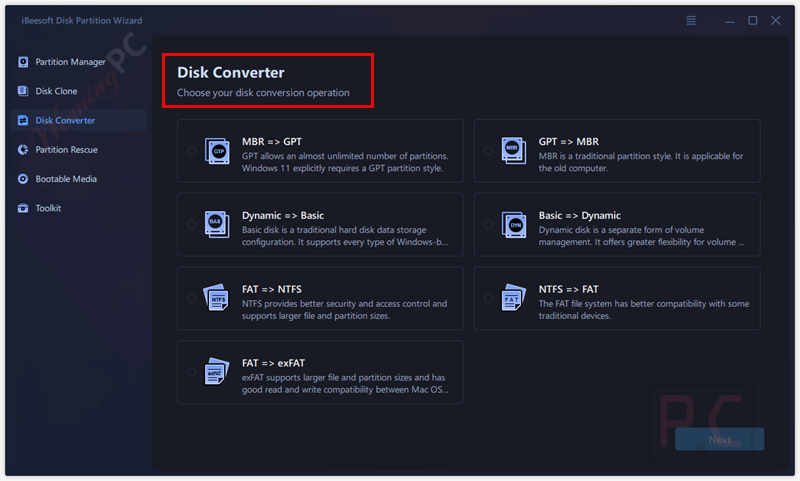Image resolution: width=800 pixels, height=481 pixels.
Task: Maximize the iBeesoft window
Action: point(753,20)
